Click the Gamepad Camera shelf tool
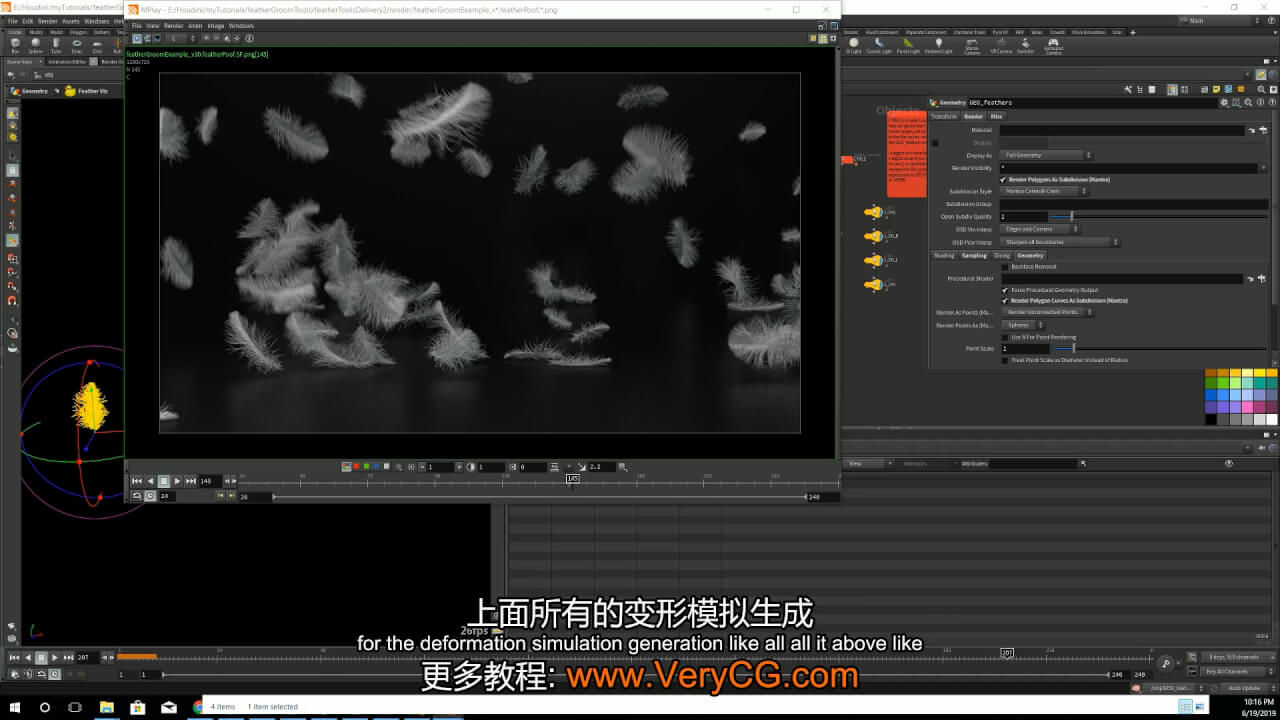This screenshot has height=720, width=1280. 1053,47
